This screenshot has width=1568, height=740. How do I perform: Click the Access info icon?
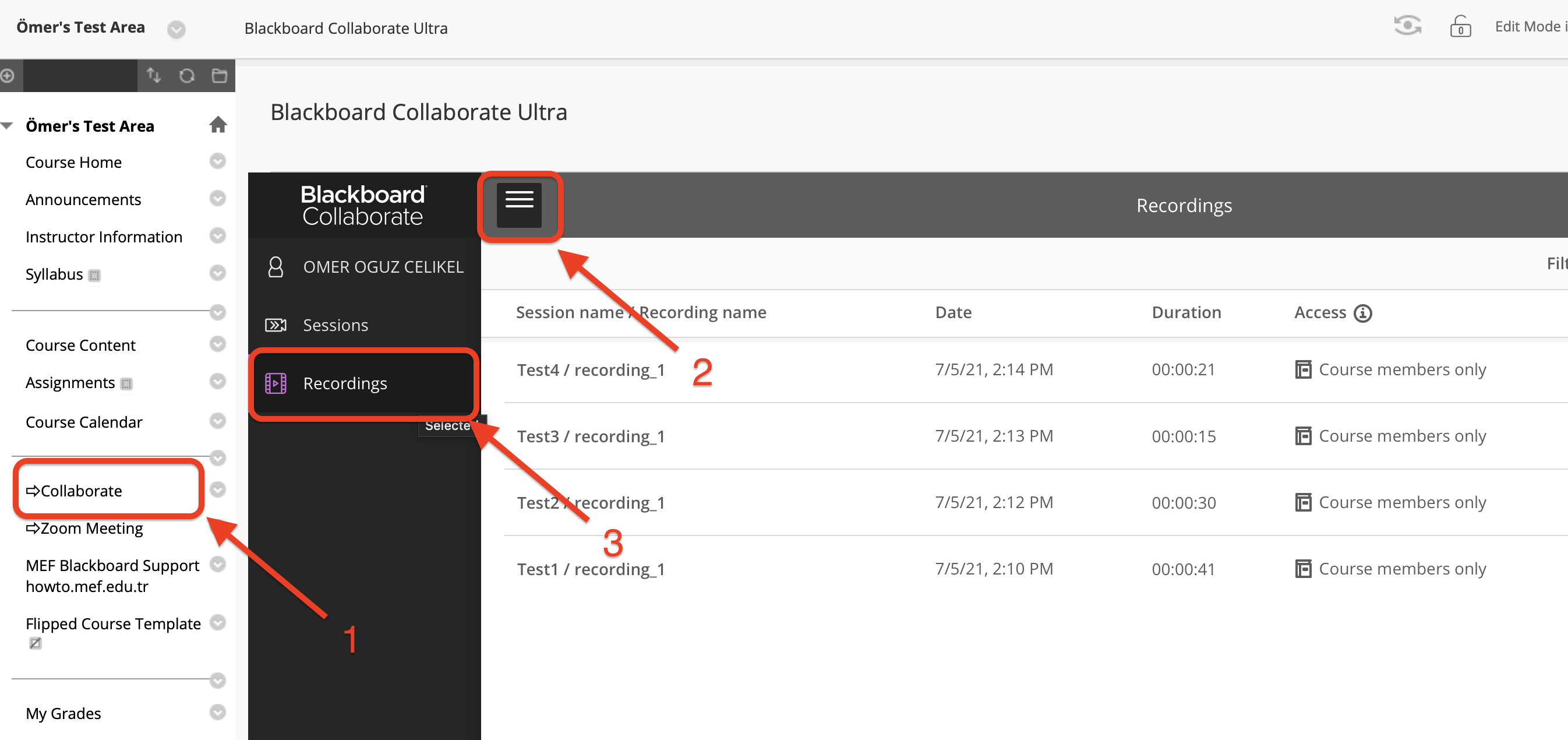1363,313
